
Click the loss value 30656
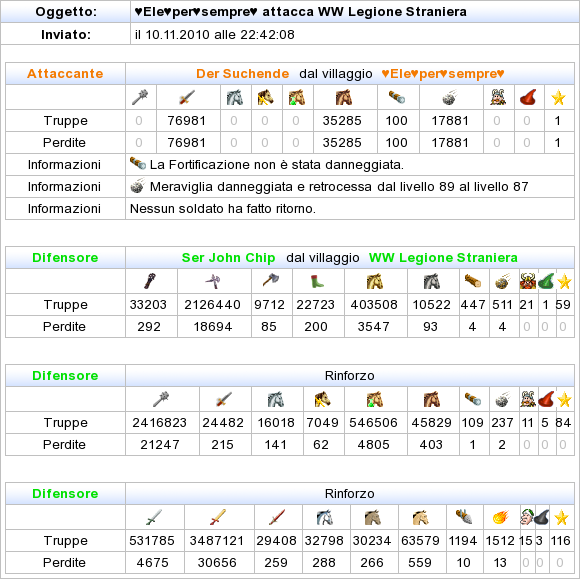pos(217,562)
